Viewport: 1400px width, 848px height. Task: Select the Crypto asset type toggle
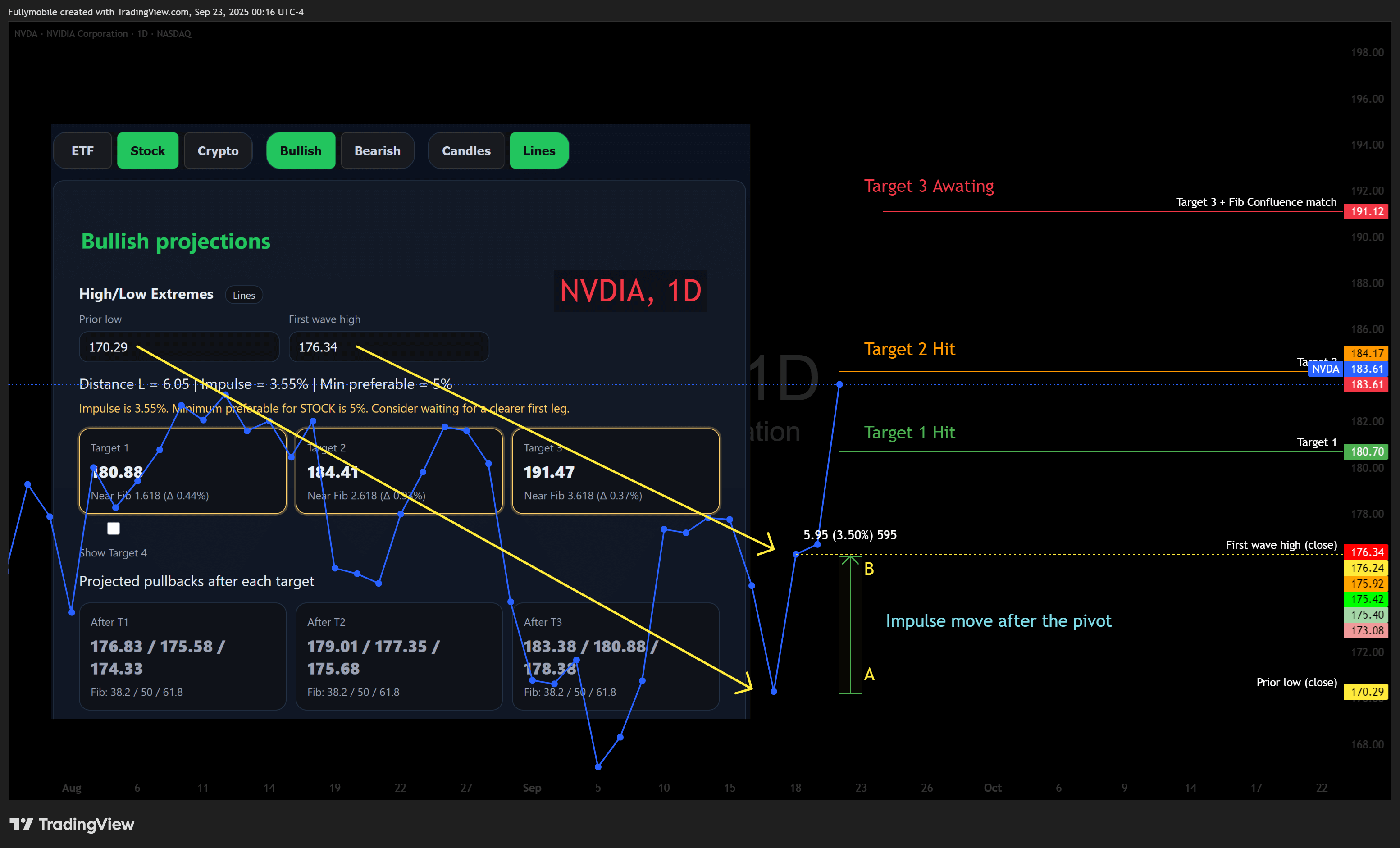(218, 151)
